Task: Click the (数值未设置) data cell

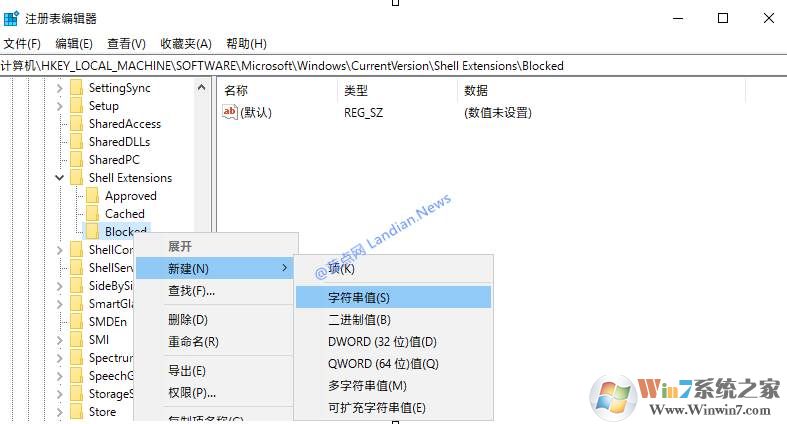Action: [497, 112]
